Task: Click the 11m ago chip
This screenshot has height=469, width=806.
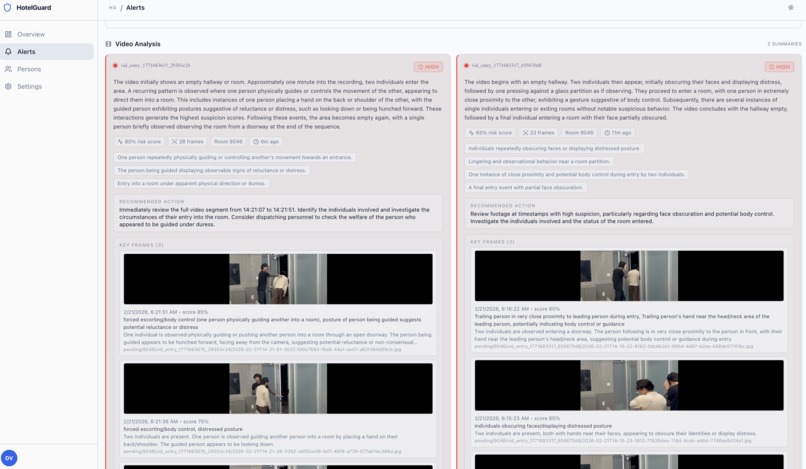Action: tap(618, 133)
